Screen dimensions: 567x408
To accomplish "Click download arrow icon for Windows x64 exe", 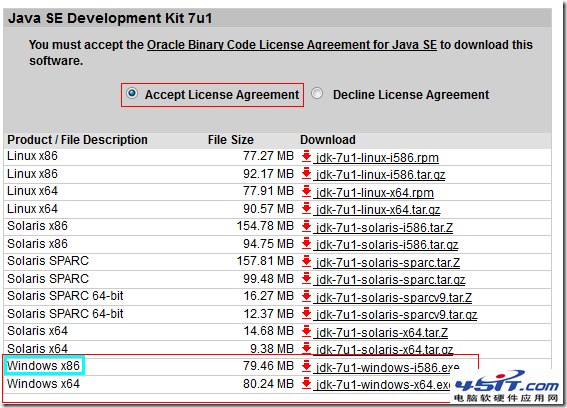I will (306, 383).
